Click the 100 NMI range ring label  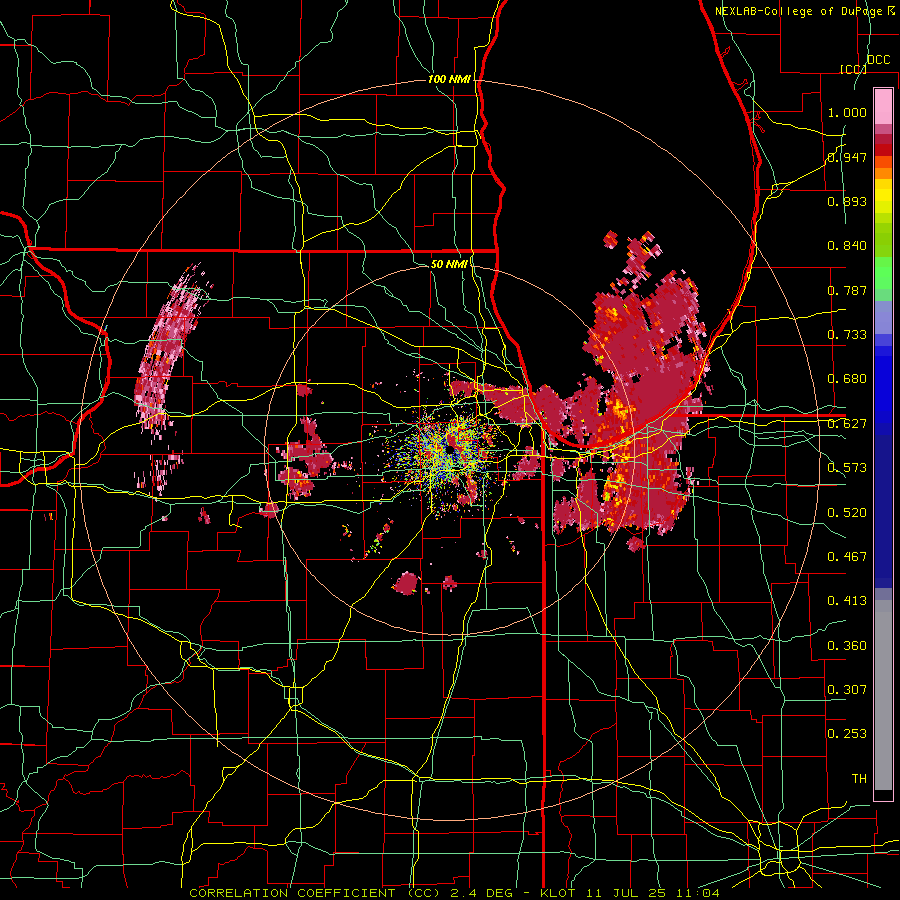[x=449, y=79]
